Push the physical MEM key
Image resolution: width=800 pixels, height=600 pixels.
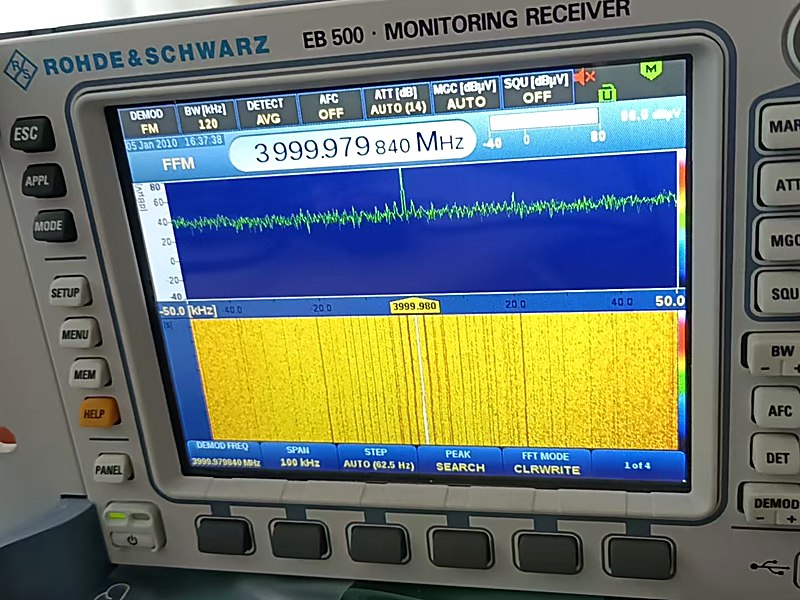(89, 374)
